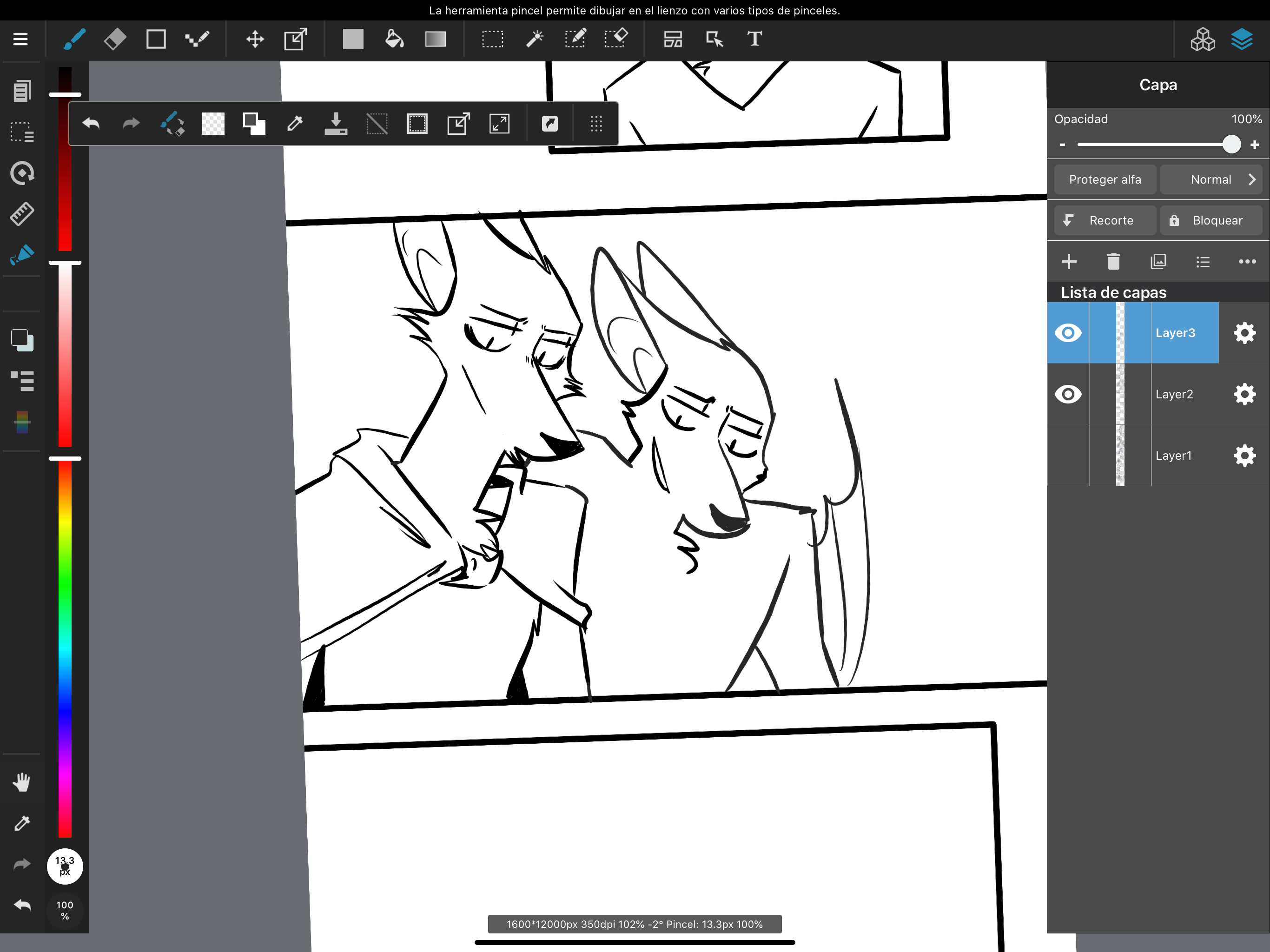Click the Opacidad slider handle

pos(1231,144)
